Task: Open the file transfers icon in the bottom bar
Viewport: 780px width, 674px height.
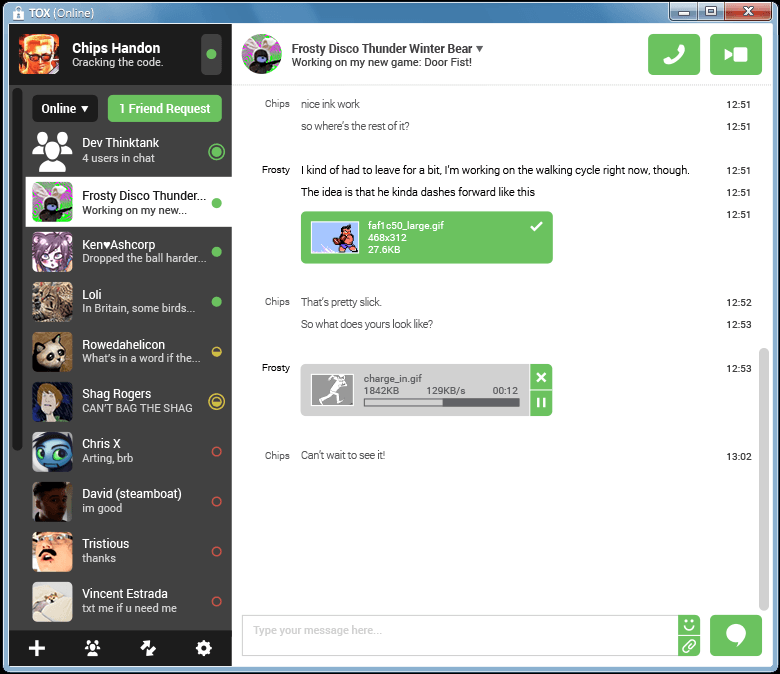Action: point(148,648)
